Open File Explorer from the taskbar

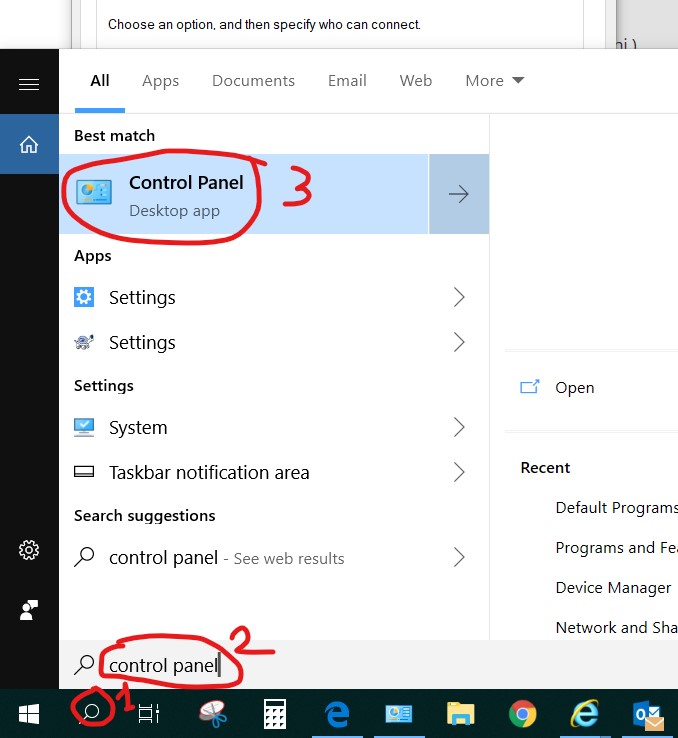point(460,713)
